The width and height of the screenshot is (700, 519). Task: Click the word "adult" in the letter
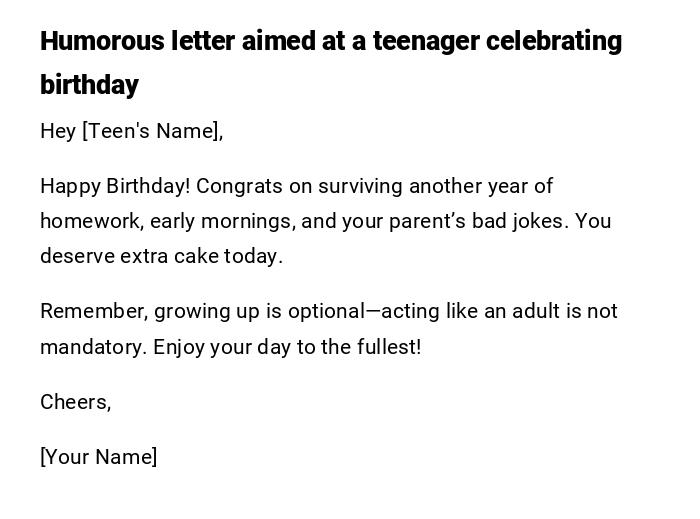click(x=536, y=311)
